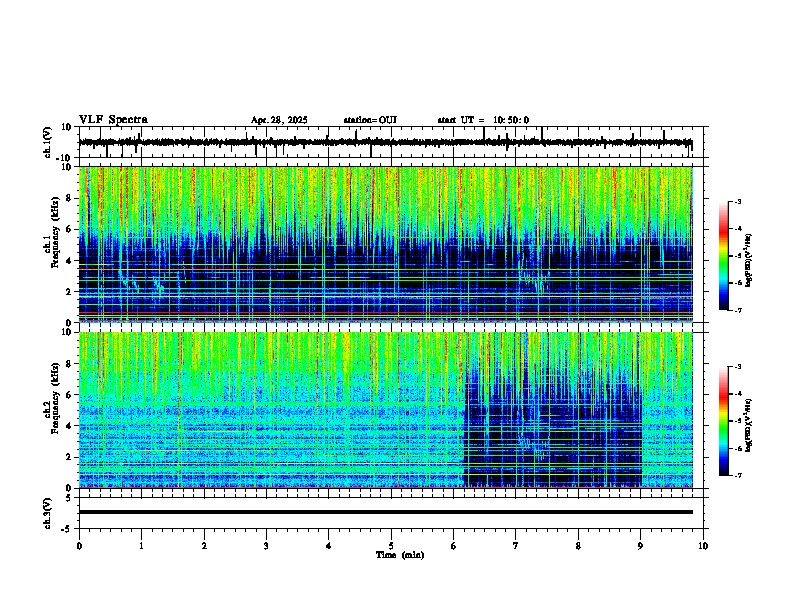Click the time axis tick label '8'

578,546
